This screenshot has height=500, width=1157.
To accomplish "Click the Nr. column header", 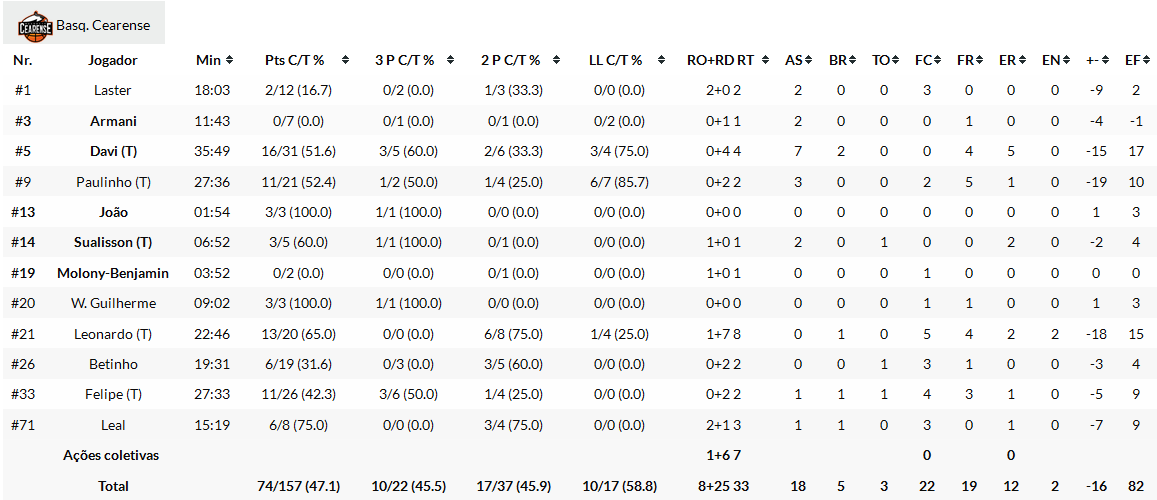I will pyautogui.click(x=23, y=60).
